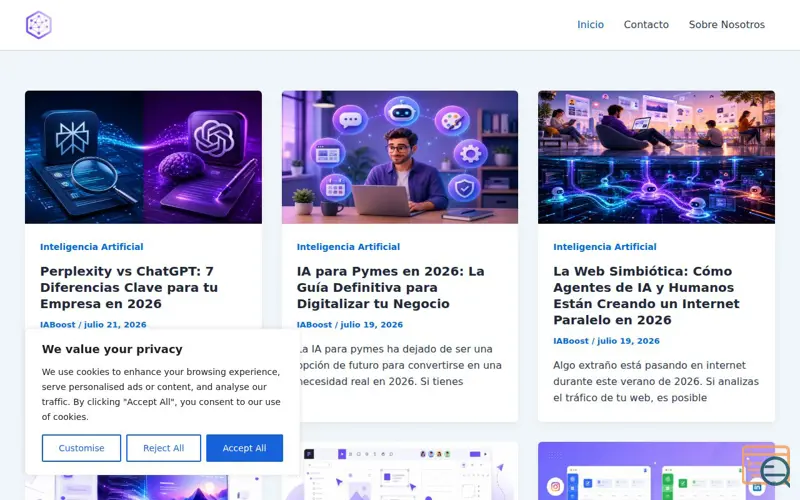Click 'We value your privacy' heading
The image size is (800, 500).
click(x=112, y=349)
